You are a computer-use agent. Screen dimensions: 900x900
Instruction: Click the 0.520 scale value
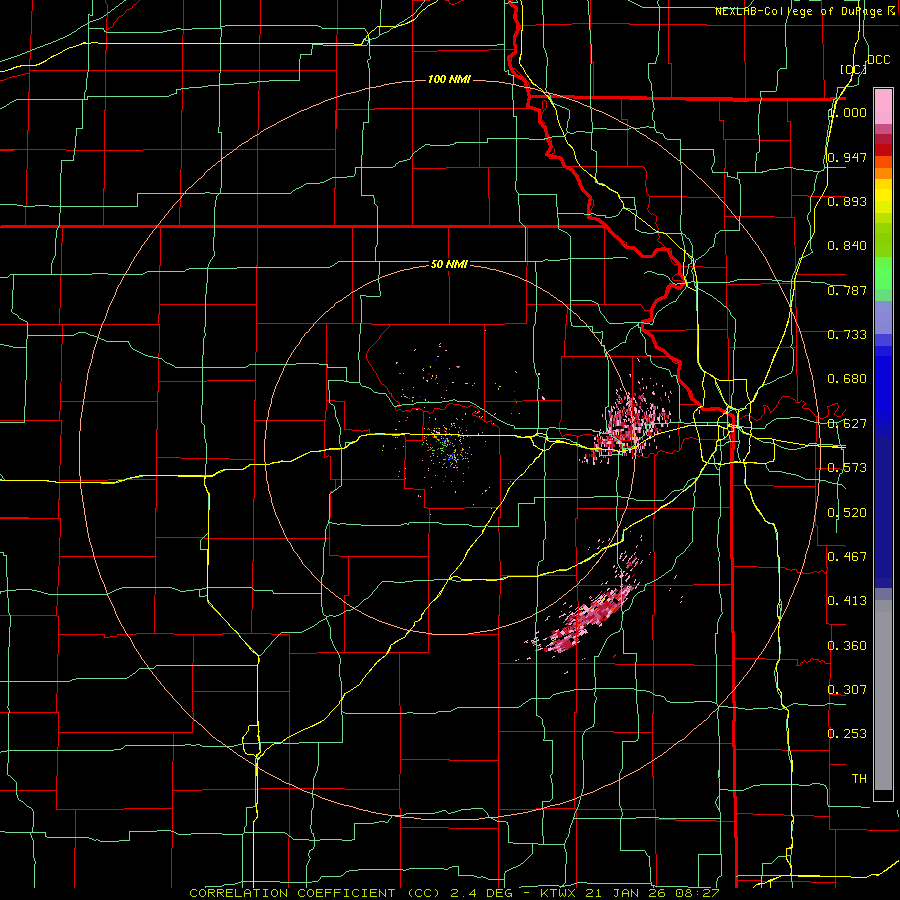(847, 513)
